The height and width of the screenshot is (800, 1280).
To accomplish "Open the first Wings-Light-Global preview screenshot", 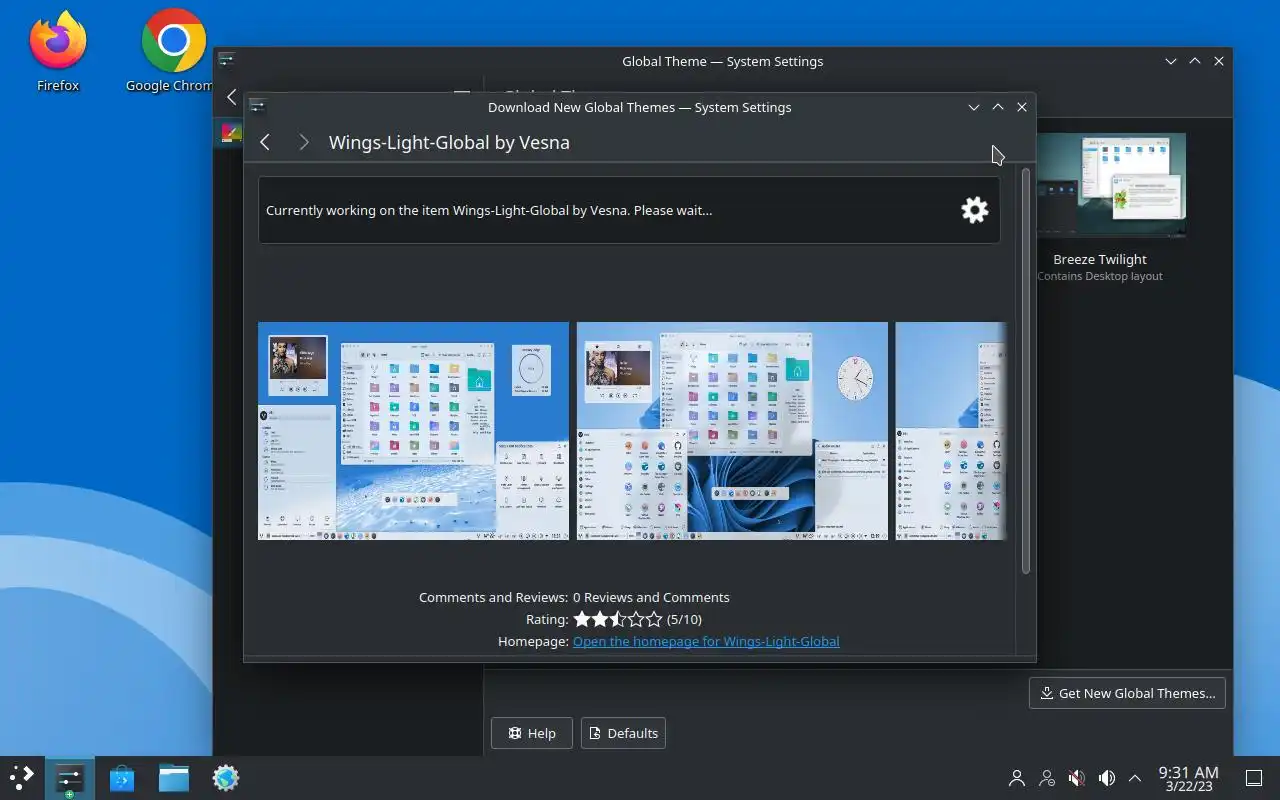I will [x=413, y=431].
